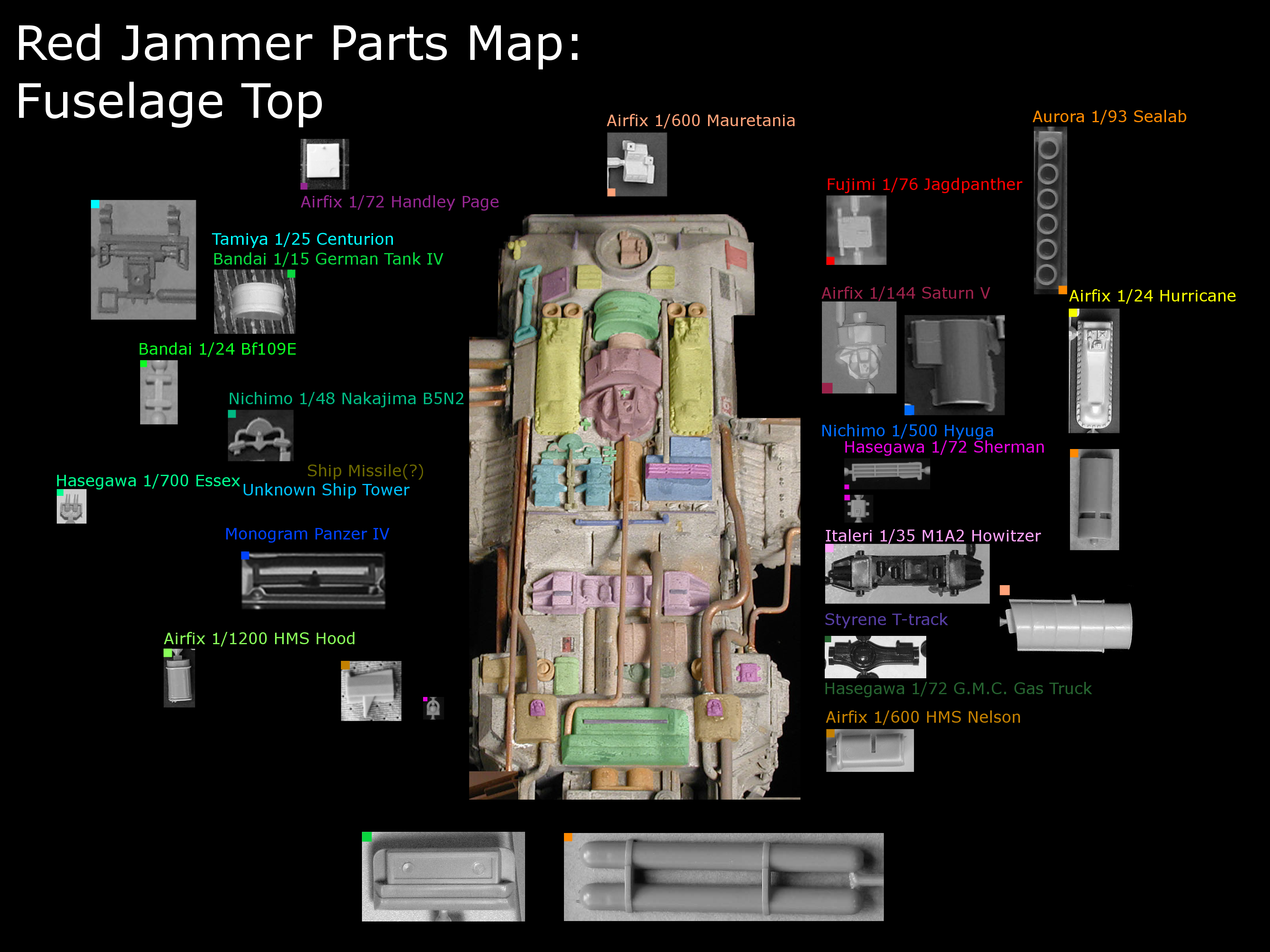Select the Nakajima B5N2 part photo
This screenshot has height=952, width=1270.
pos(261,436)
